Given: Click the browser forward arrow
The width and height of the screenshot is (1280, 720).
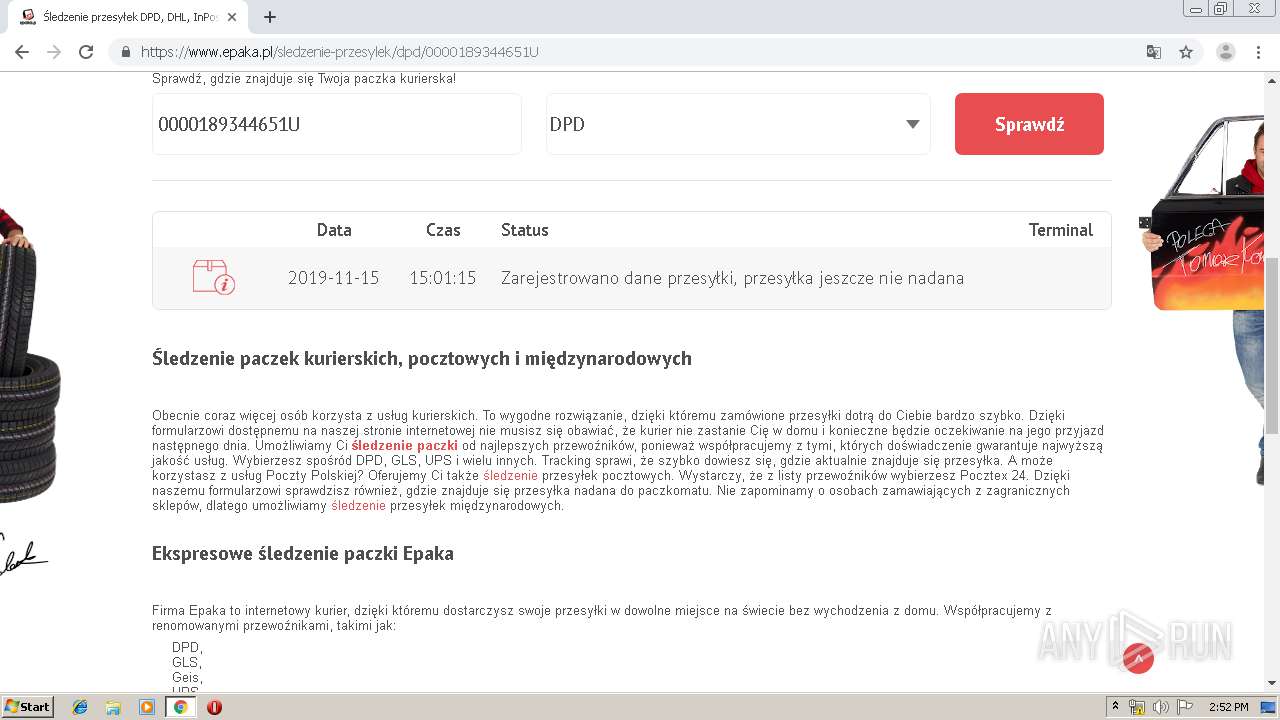Looking at the screenshot, I should 54,52.
